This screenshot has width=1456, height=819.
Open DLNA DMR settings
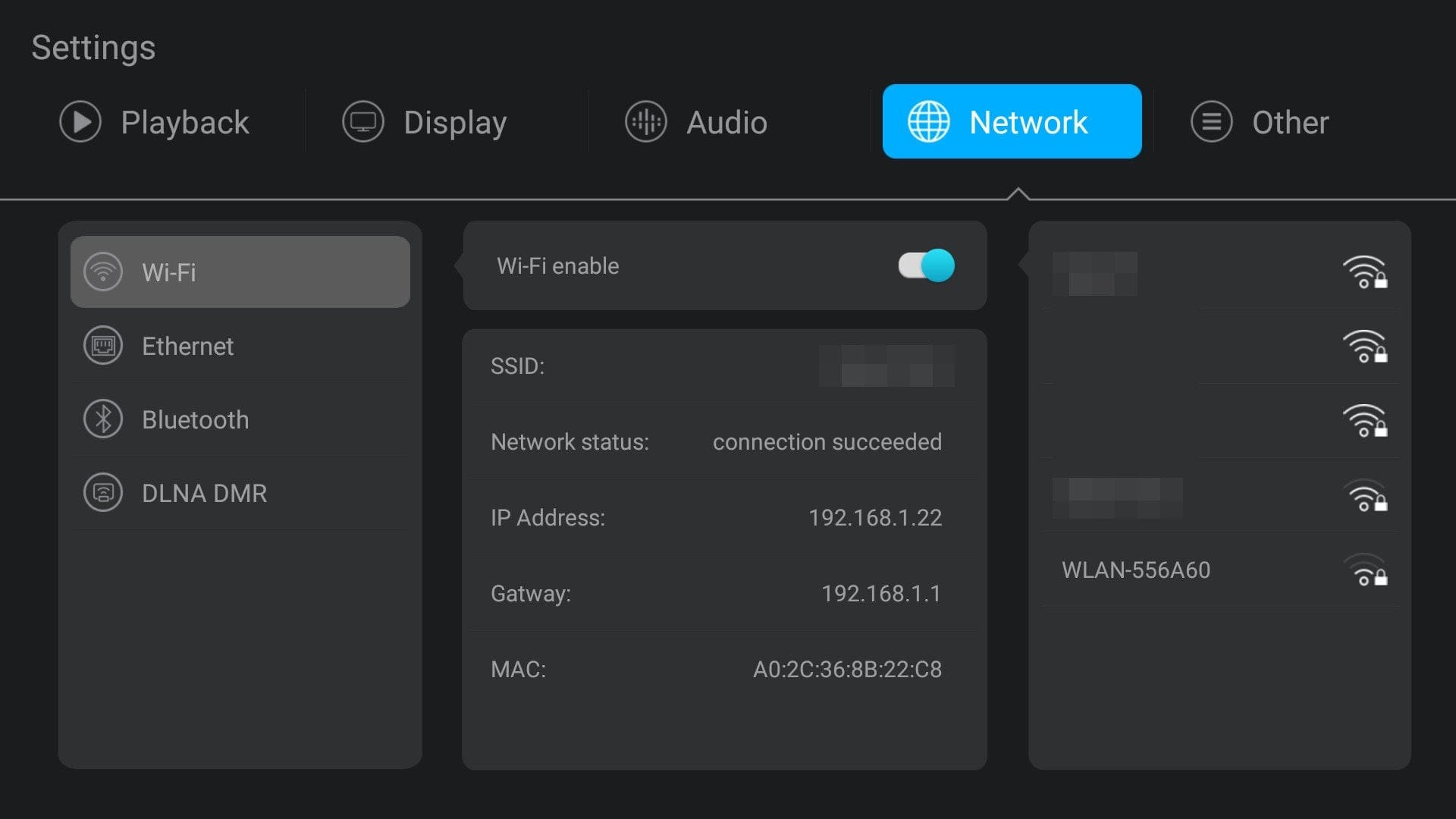click(x=204, y=493)
